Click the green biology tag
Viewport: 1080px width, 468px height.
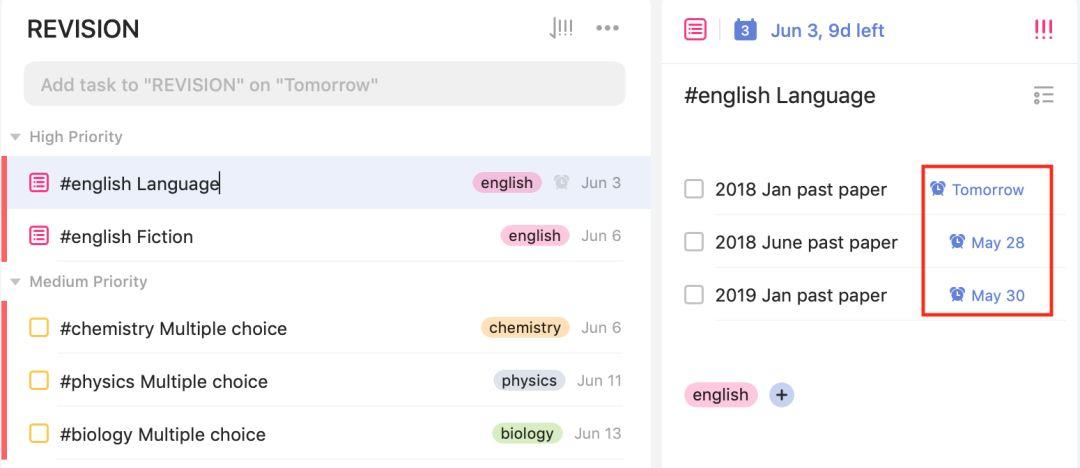pos(527,434)
